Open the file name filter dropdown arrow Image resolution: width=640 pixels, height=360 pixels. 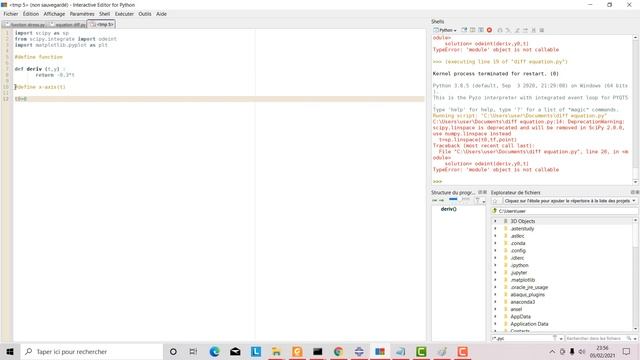pos(561,338)
